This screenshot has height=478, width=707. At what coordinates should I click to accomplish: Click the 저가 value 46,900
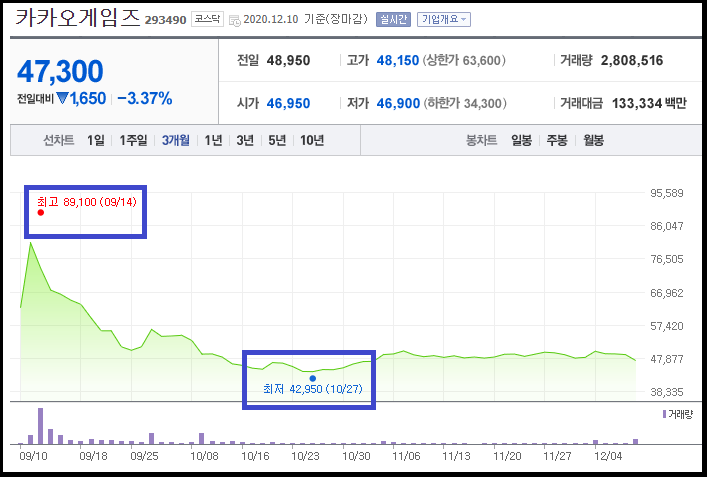click(398, 103)
